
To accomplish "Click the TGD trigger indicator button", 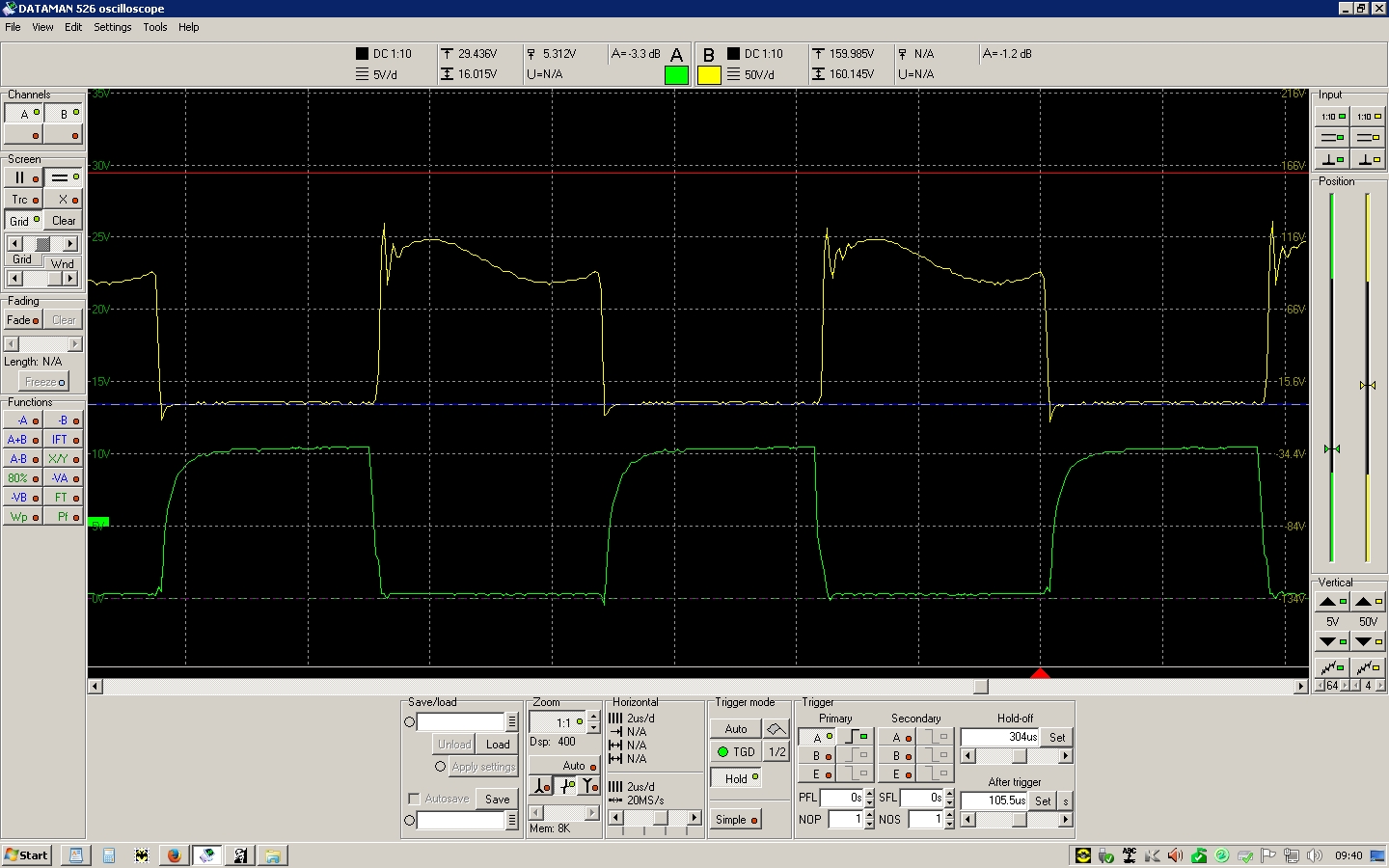I will coord(736,752).
